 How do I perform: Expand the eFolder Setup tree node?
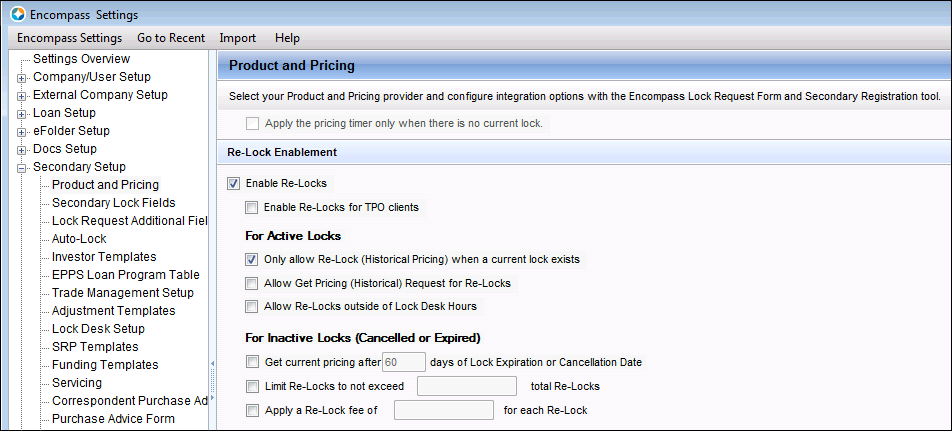point(21,132)
